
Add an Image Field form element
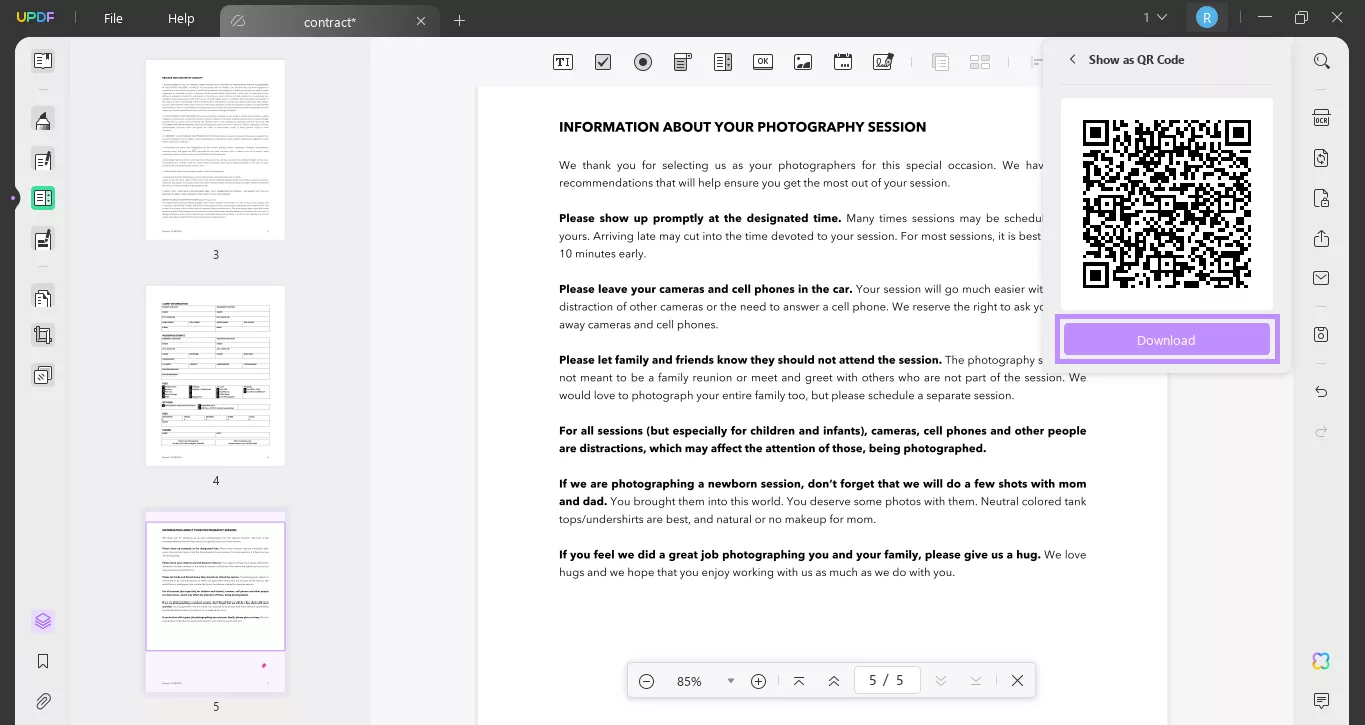[x=803, y=62]
